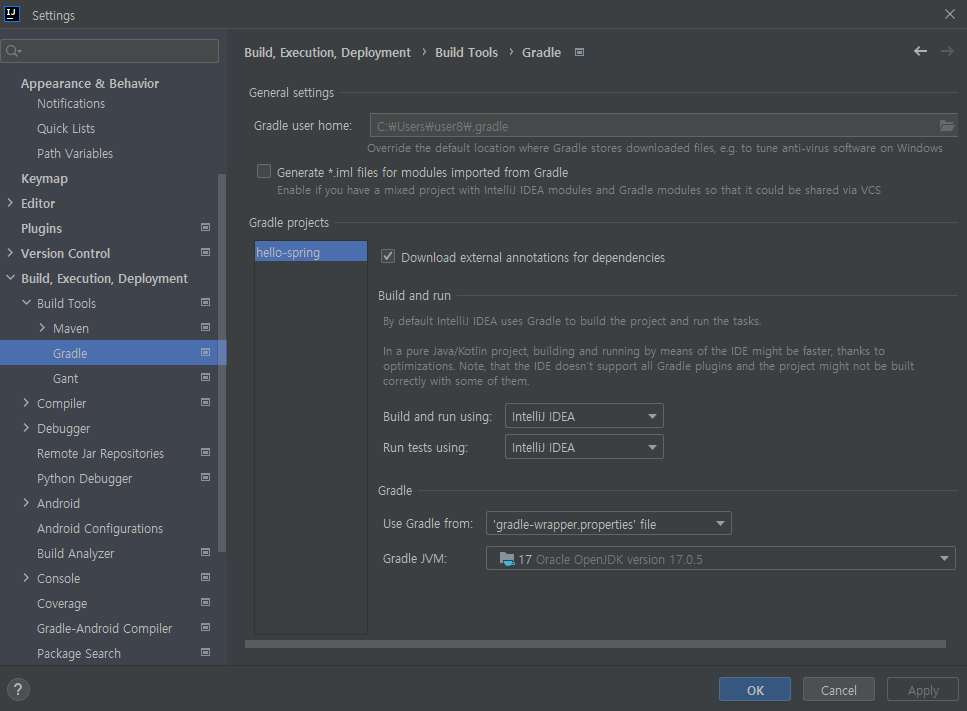Click project icon beside Package Search
Image resolution: width=967 pixels, height=711 pixels.
coord(206,652)
